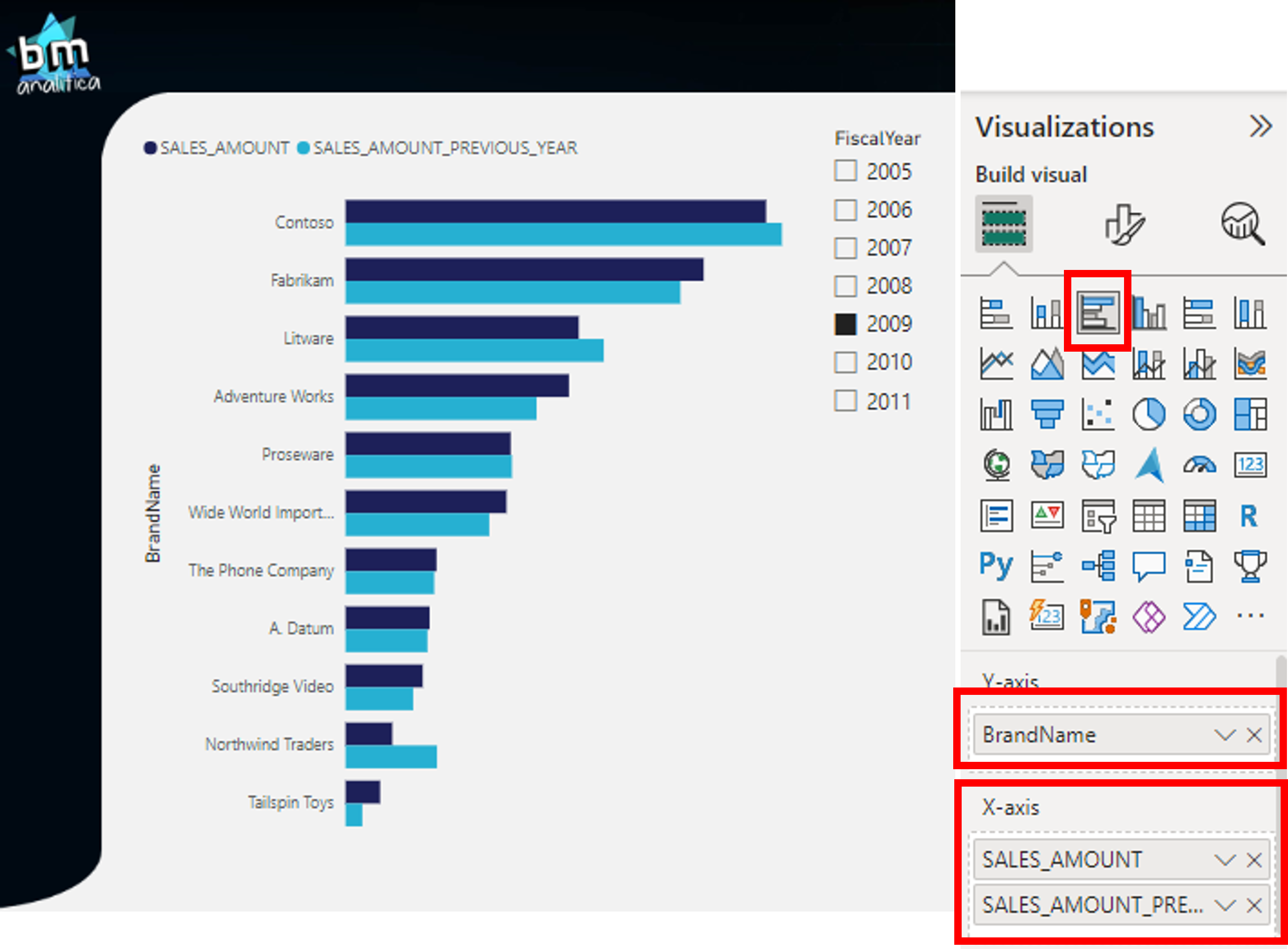Select the filled map visual

coord(1047,464)
